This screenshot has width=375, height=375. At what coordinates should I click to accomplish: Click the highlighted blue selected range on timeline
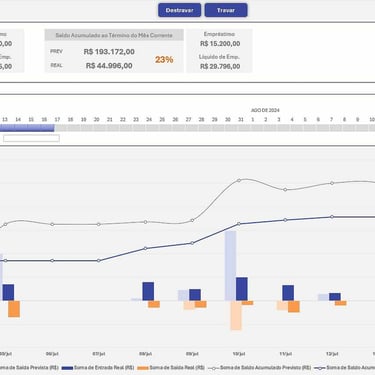27,128
